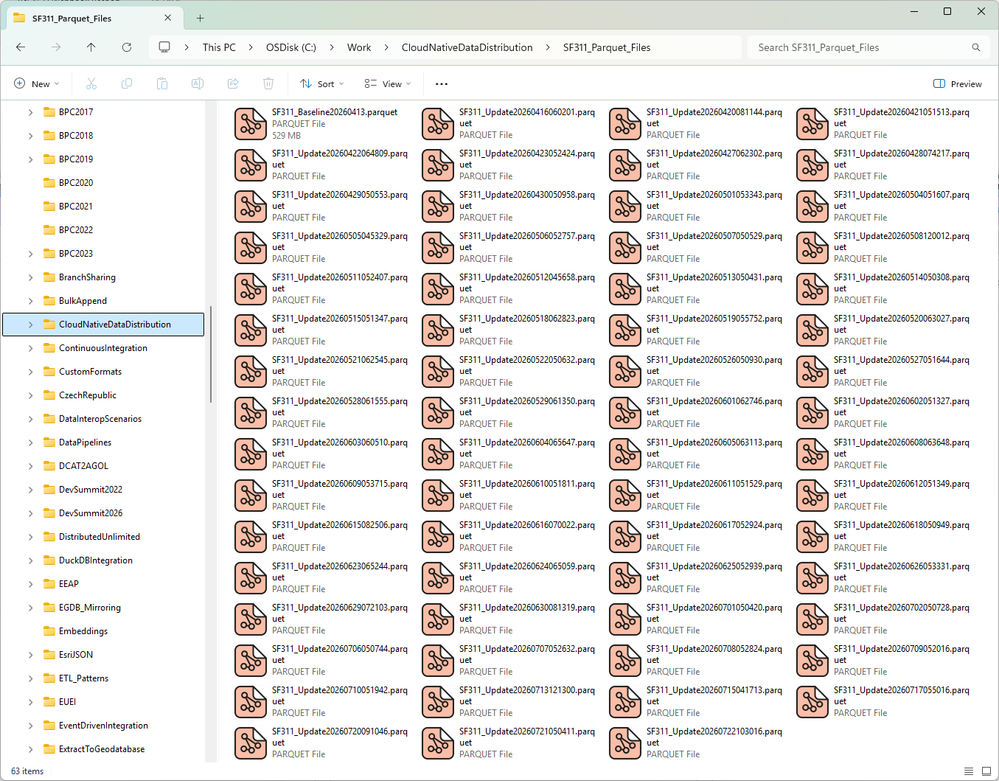Click the Delete trash can icon
The height and width of the screenshot is (781, 999).
tap(268, 83)
